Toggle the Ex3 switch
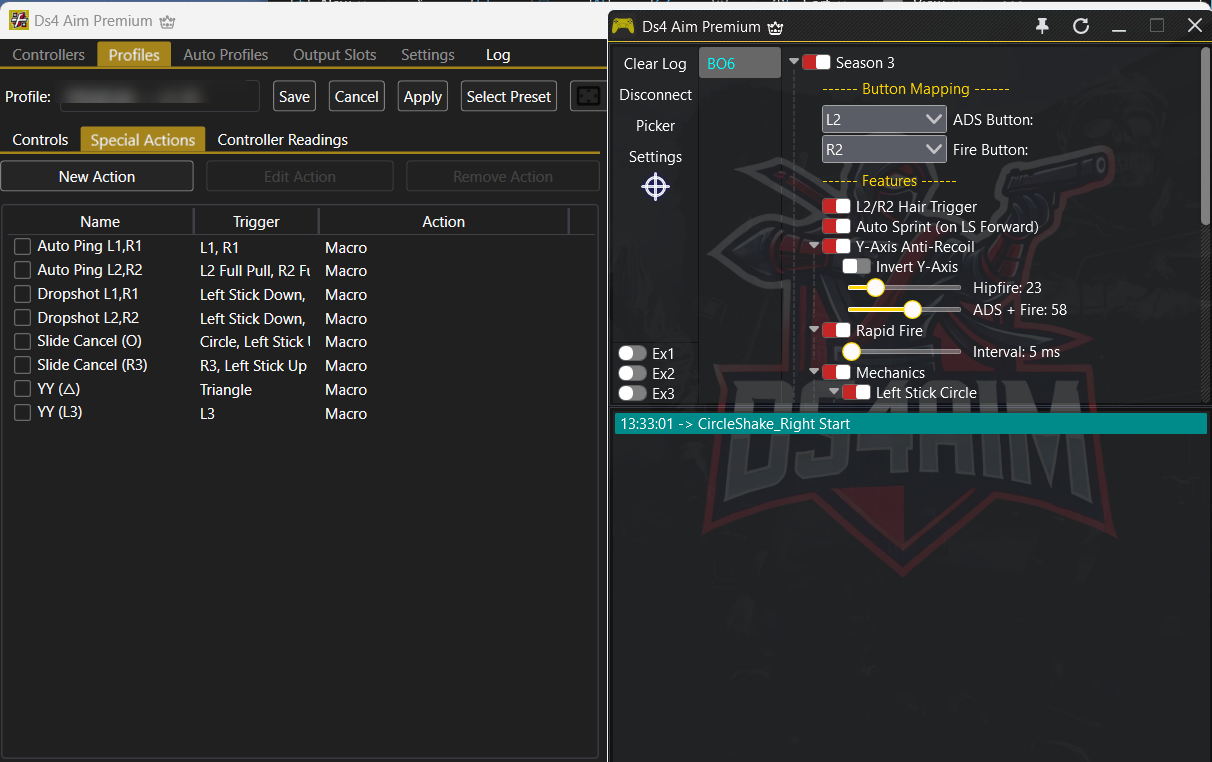Image resolution: width=1212 pixels, height=762 pixels. pos(632,393)
